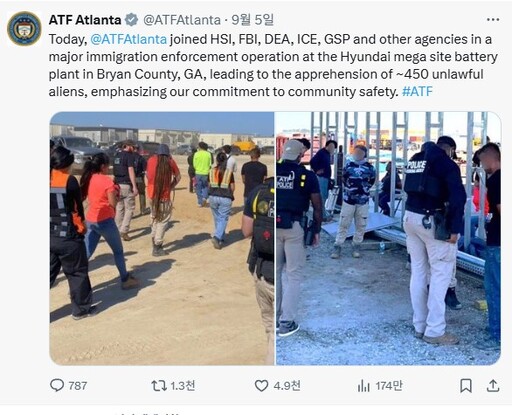Click the retweet arrows icon
Image resolution: width=512 pixels, height=415 pixels.
coord(159,386)
